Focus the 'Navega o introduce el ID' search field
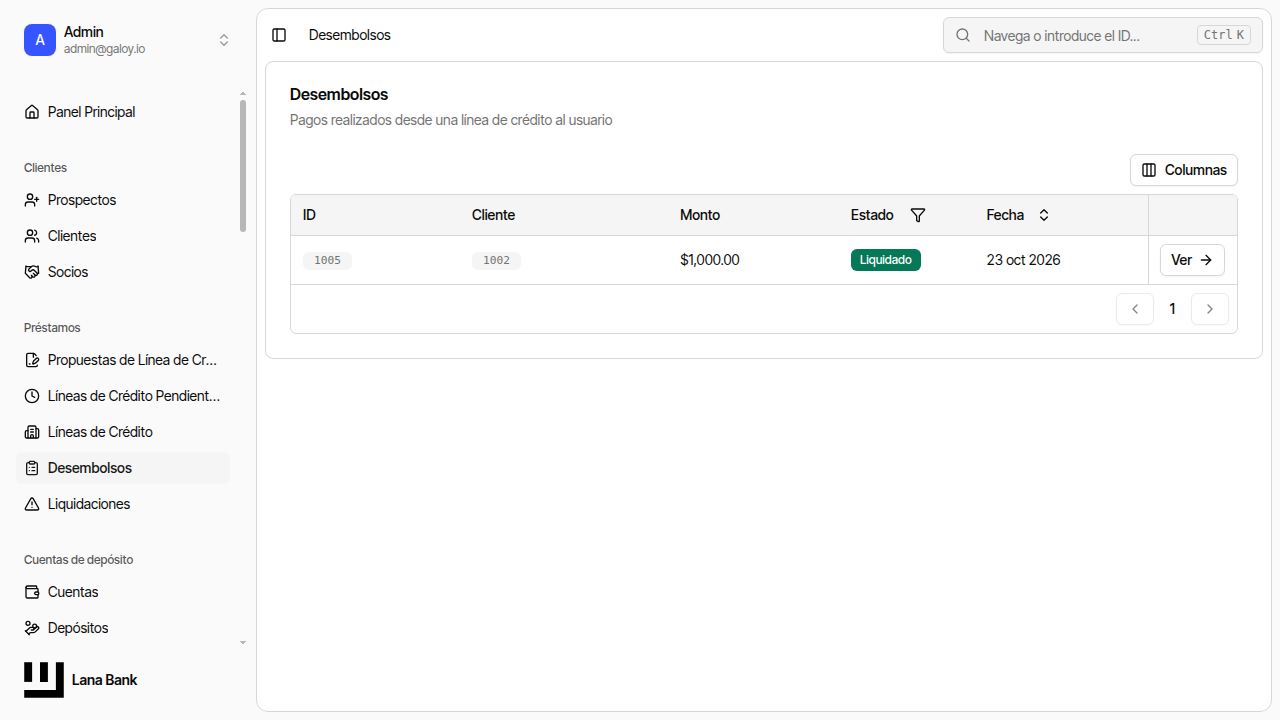The height and width of the screenshot is (720, 1280). click(1103, 35)
